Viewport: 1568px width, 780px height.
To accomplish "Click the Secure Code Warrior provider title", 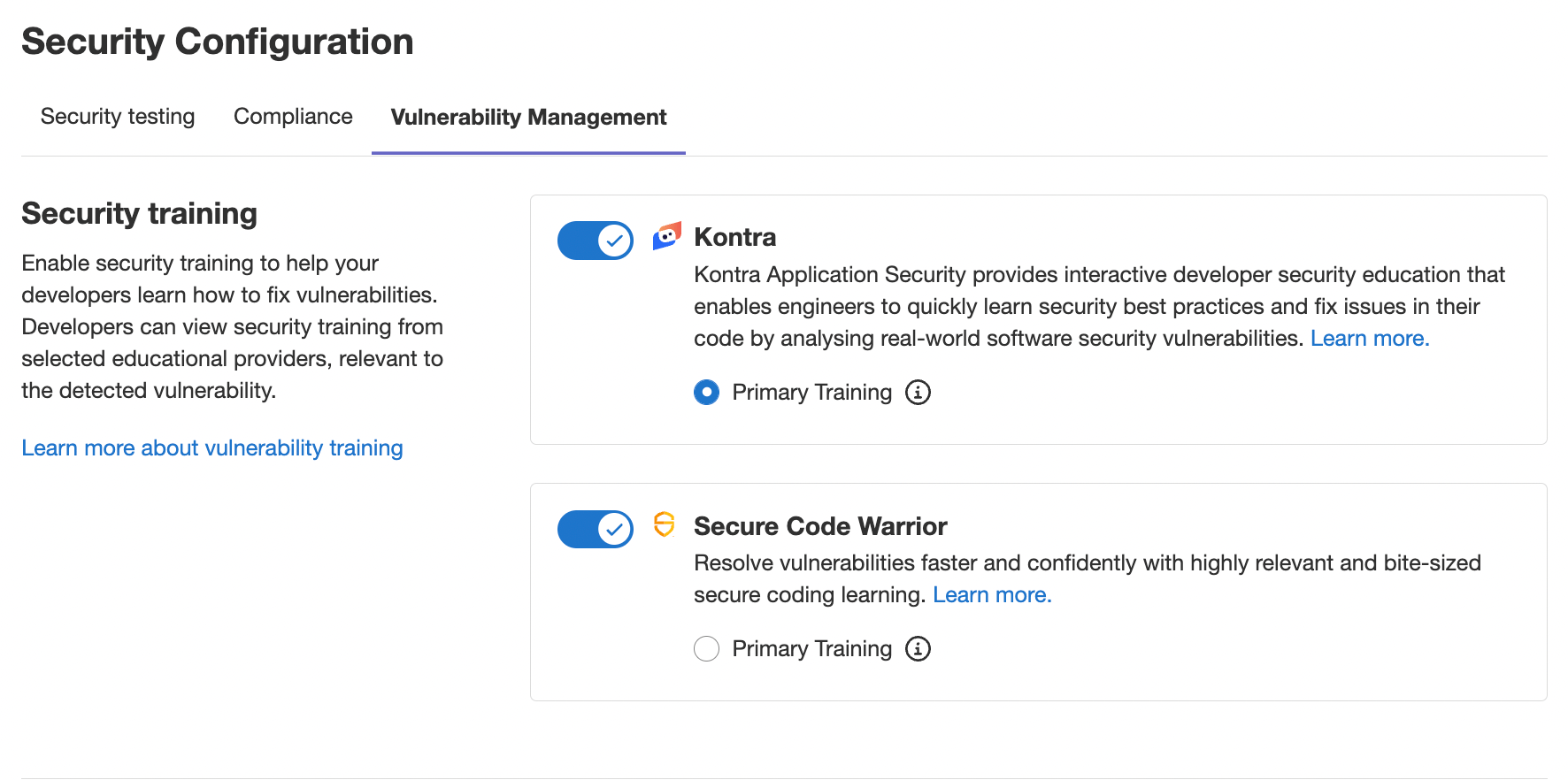I will (x=819, y=526).
